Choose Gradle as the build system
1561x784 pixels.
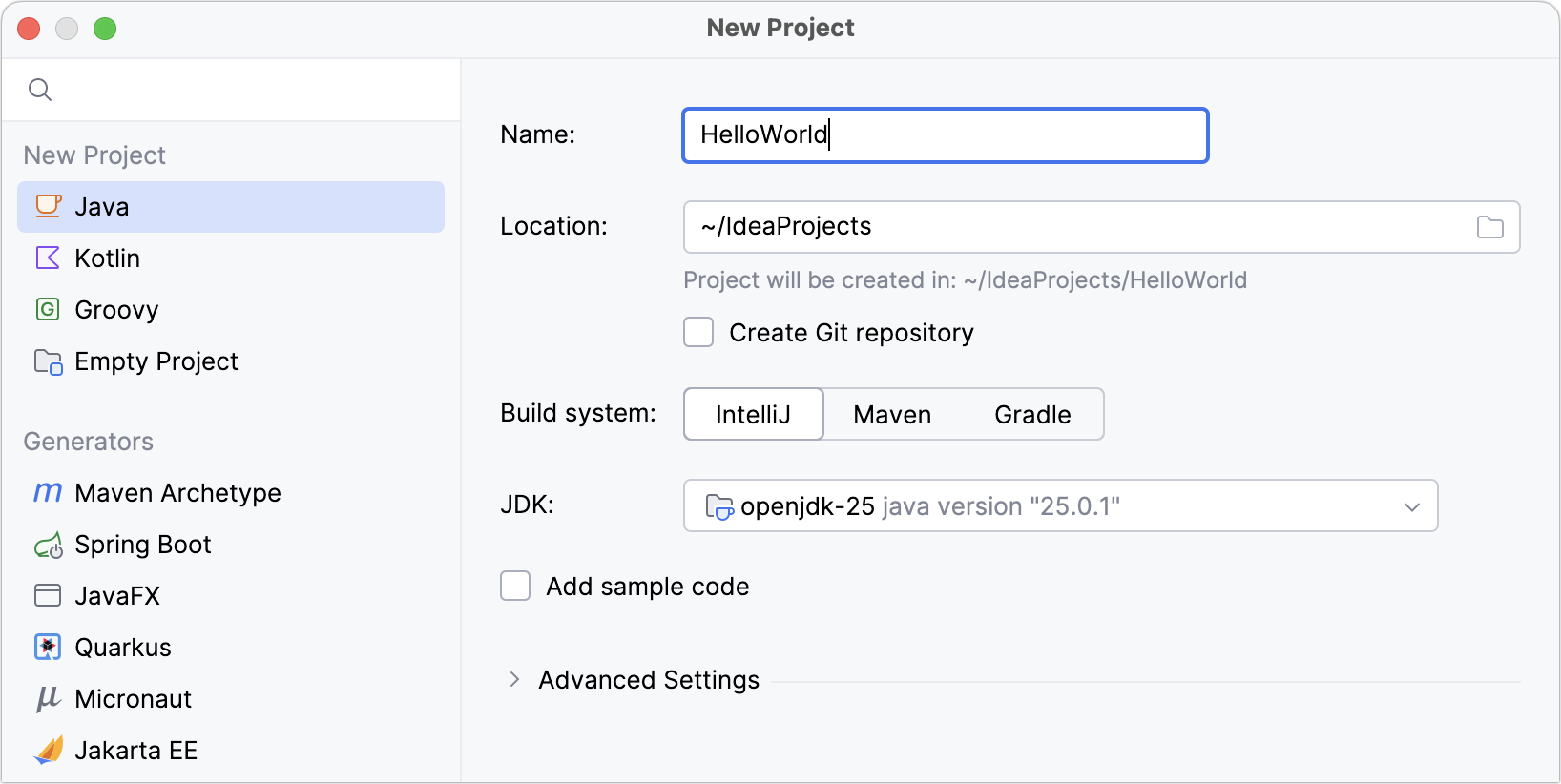(x=1032, y=414)
